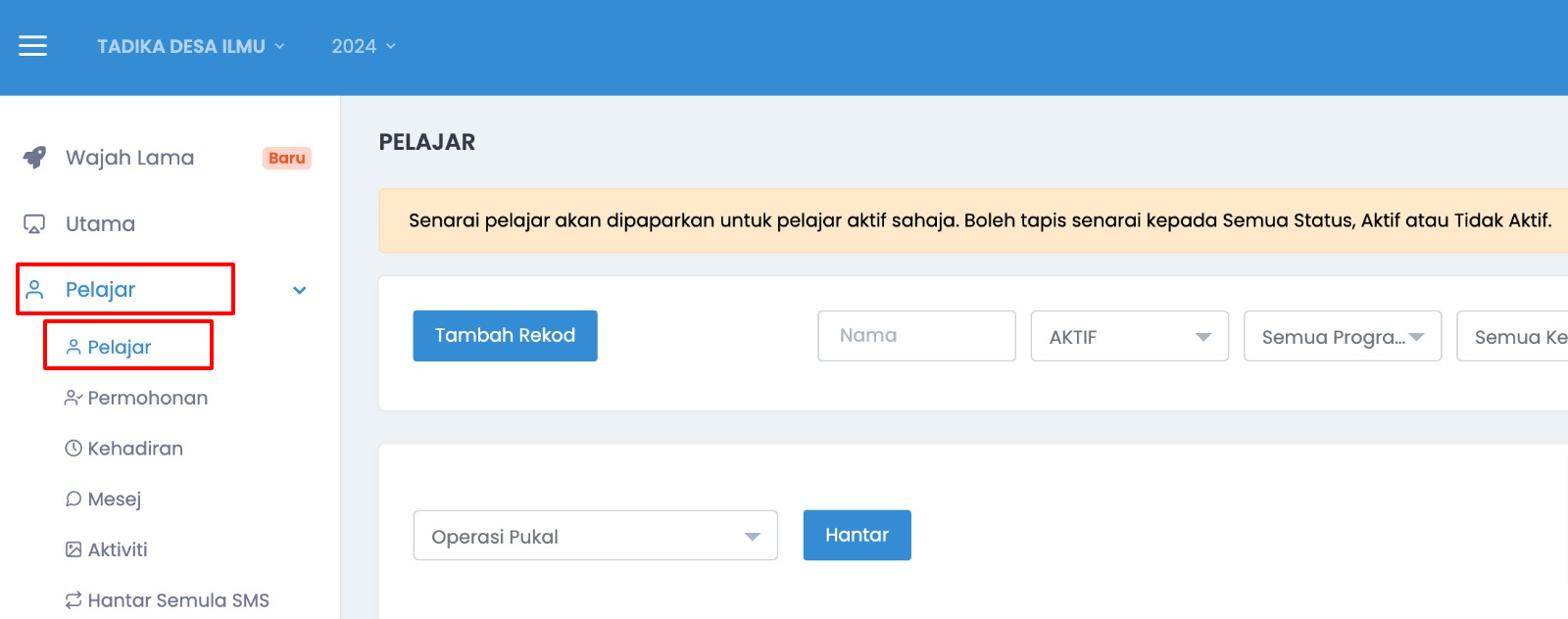1568x619 pixels.
Task: Open the AKTIF status dropdown
Action: 1130,336
